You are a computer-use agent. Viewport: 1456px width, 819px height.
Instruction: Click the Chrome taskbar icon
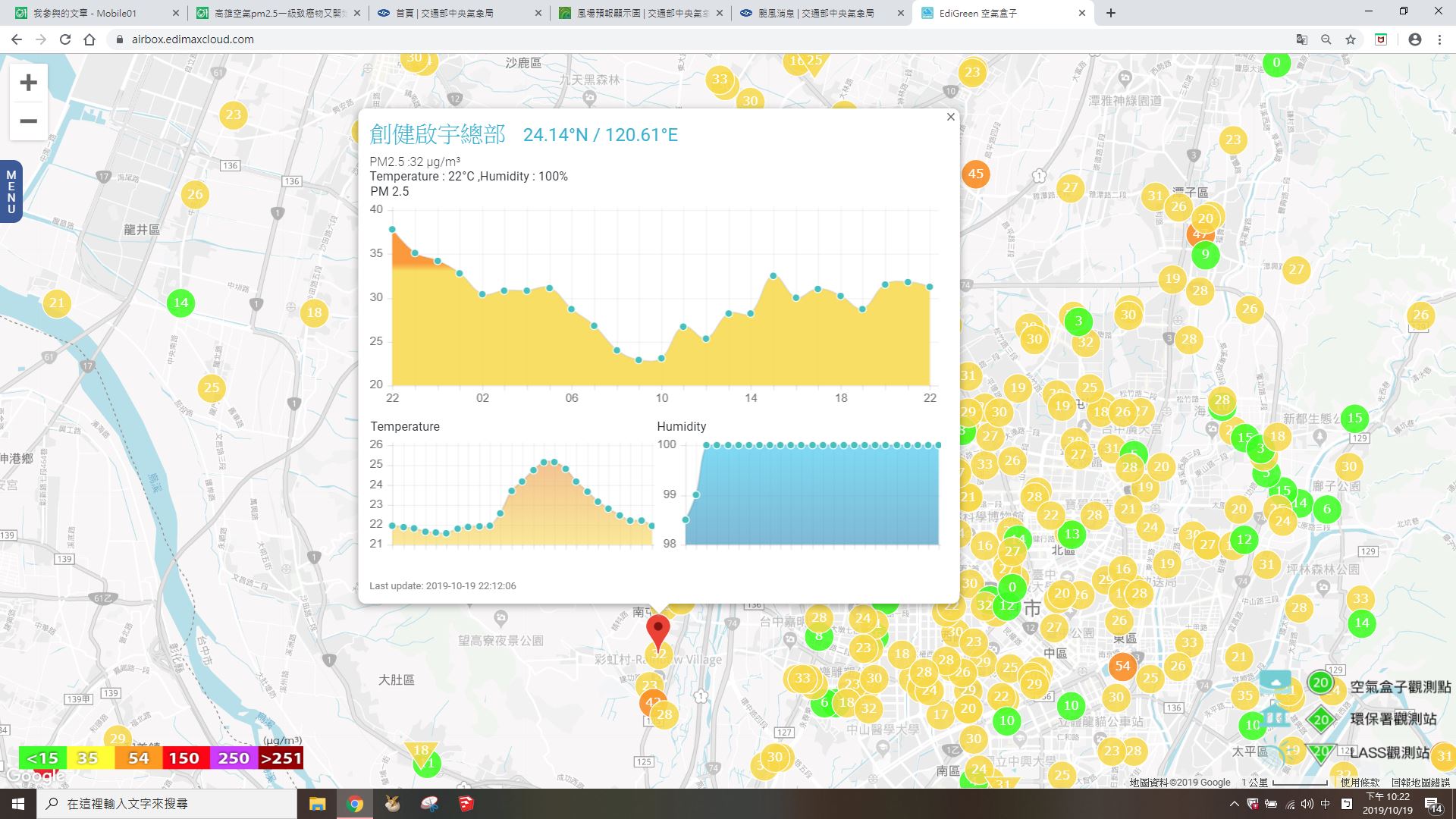[x=355, y=804]
